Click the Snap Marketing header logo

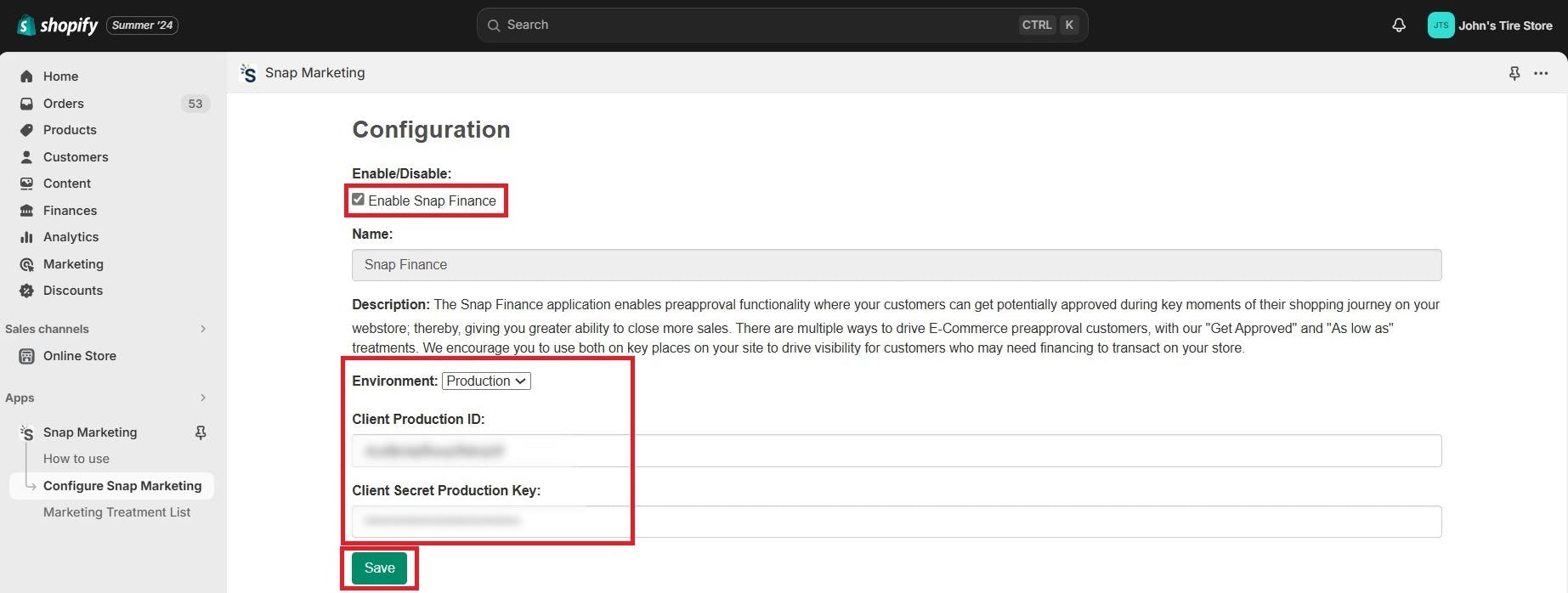pyautogui.click(x=248, y=73)
